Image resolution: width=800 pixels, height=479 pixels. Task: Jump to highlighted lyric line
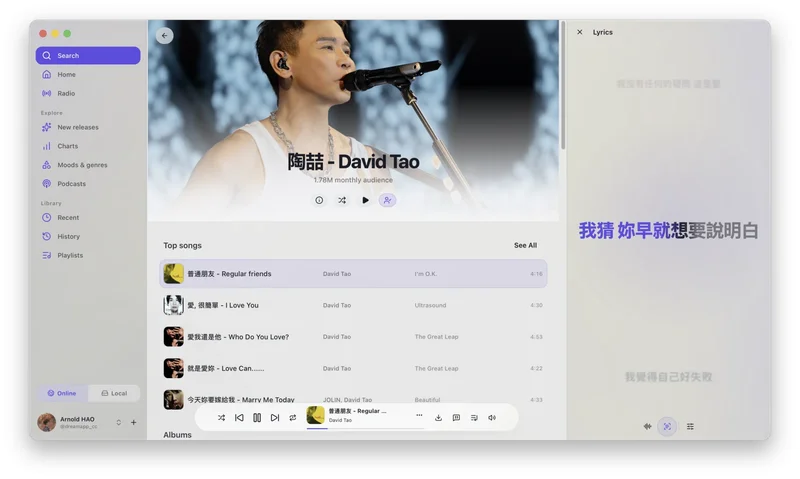click(x=668, y=231)
